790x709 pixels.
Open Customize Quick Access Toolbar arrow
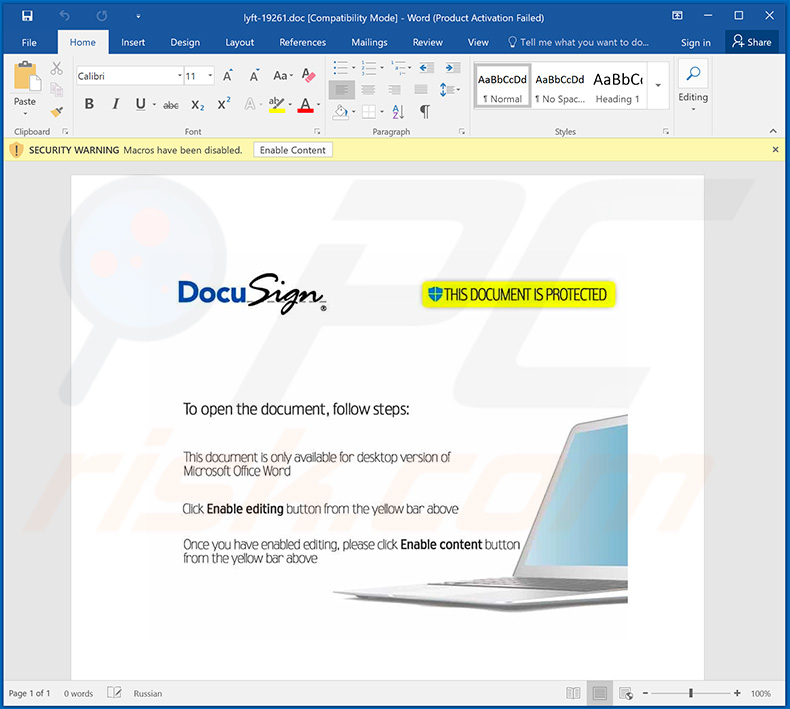point(138,17)
